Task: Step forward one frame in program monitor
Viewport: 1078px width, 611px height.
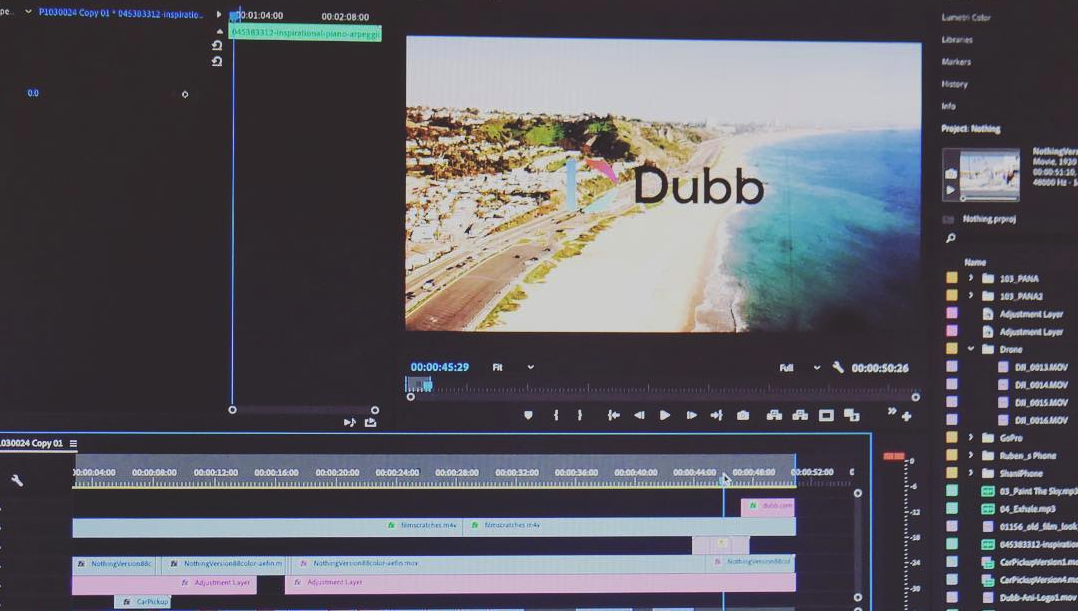Action: pos(692,415)
